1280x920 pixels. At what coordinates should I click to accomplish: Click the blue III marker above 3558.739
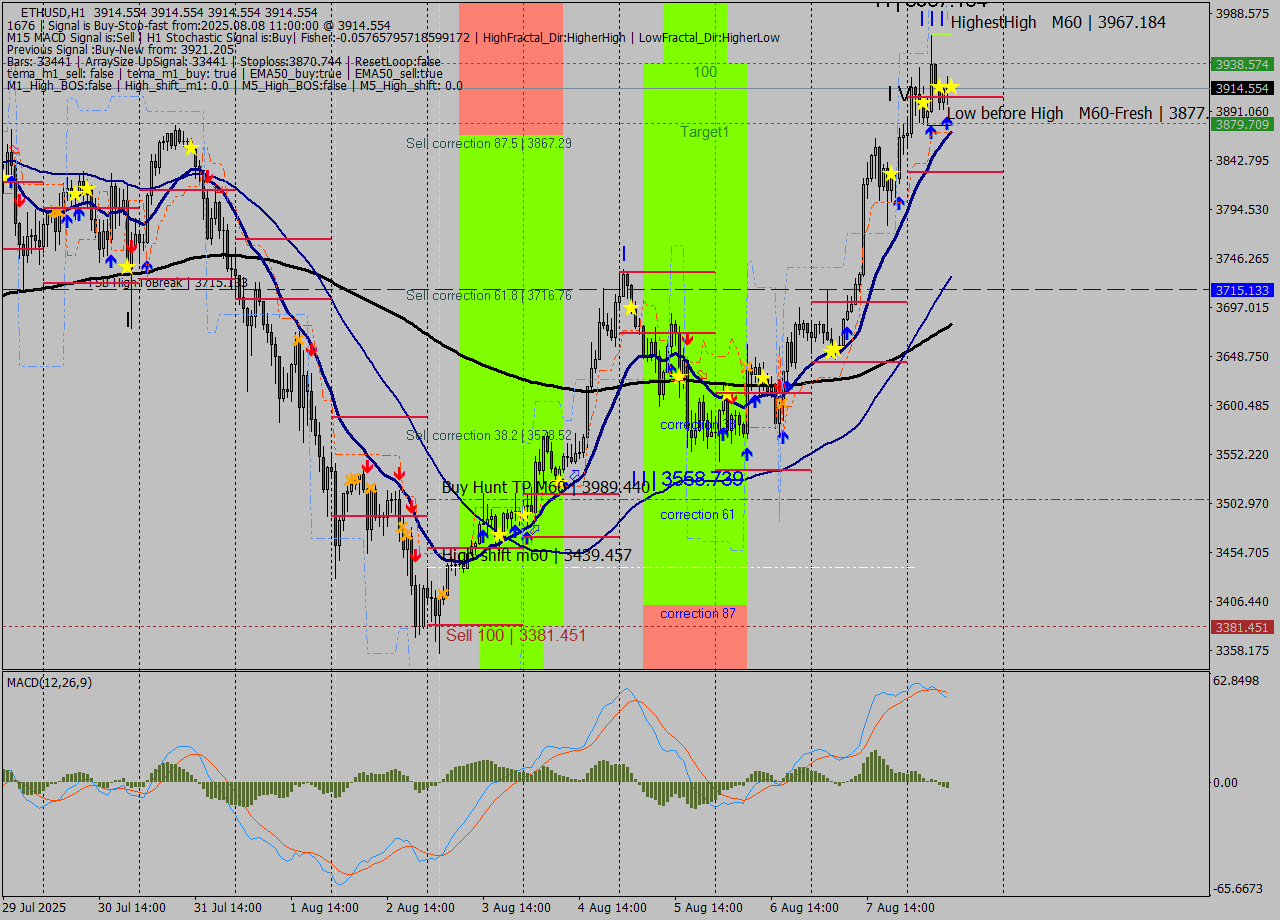coord(645,478)
